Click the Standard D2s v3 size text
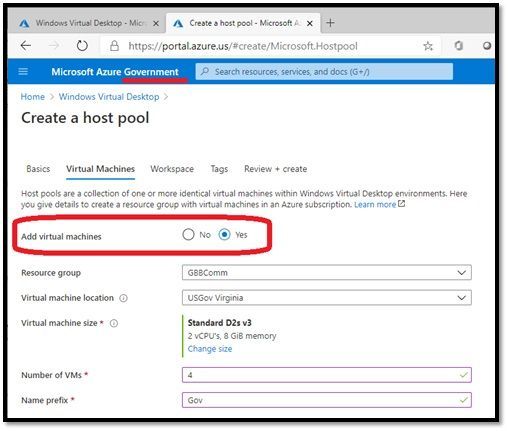Screen dimensions: 508x431 point(220,323)
